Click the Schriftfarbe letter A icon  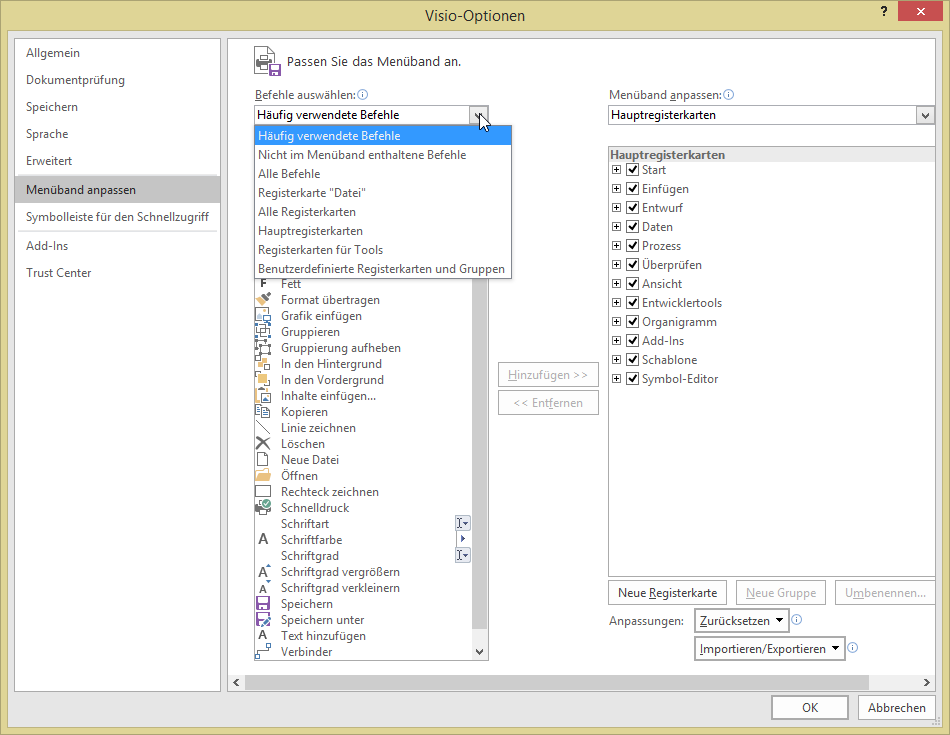click(x=263, y=539)
